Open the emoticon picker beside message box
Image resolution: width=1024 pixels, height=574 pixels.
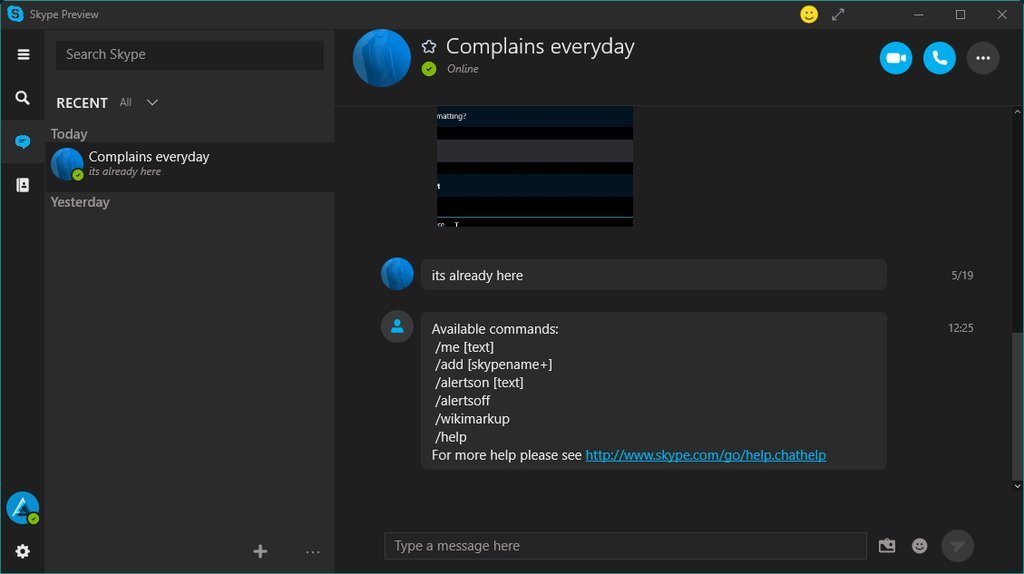point(919,546)
